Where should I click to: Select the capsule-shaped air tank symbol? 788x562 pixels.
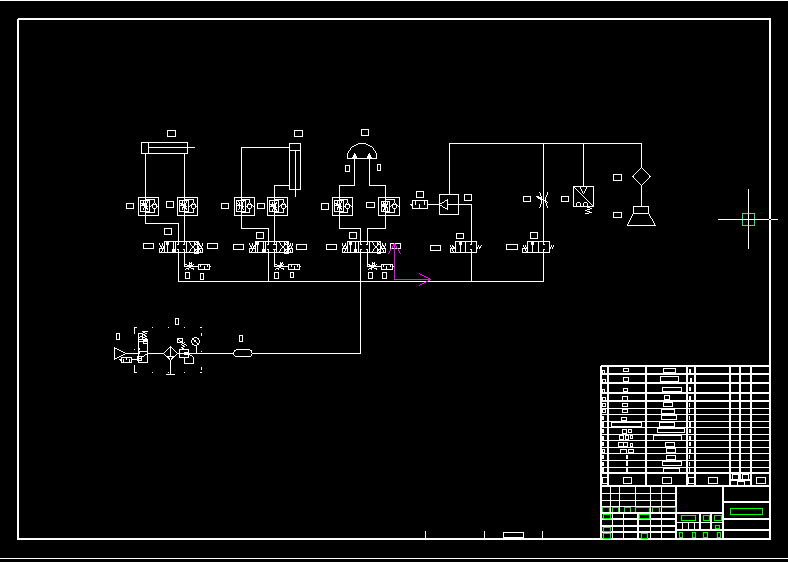(242, 353)
